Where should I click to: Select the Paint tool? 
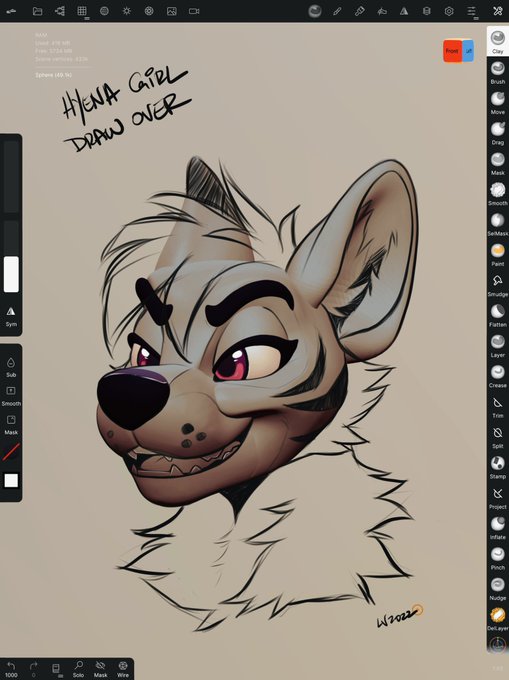coord(498,254)
